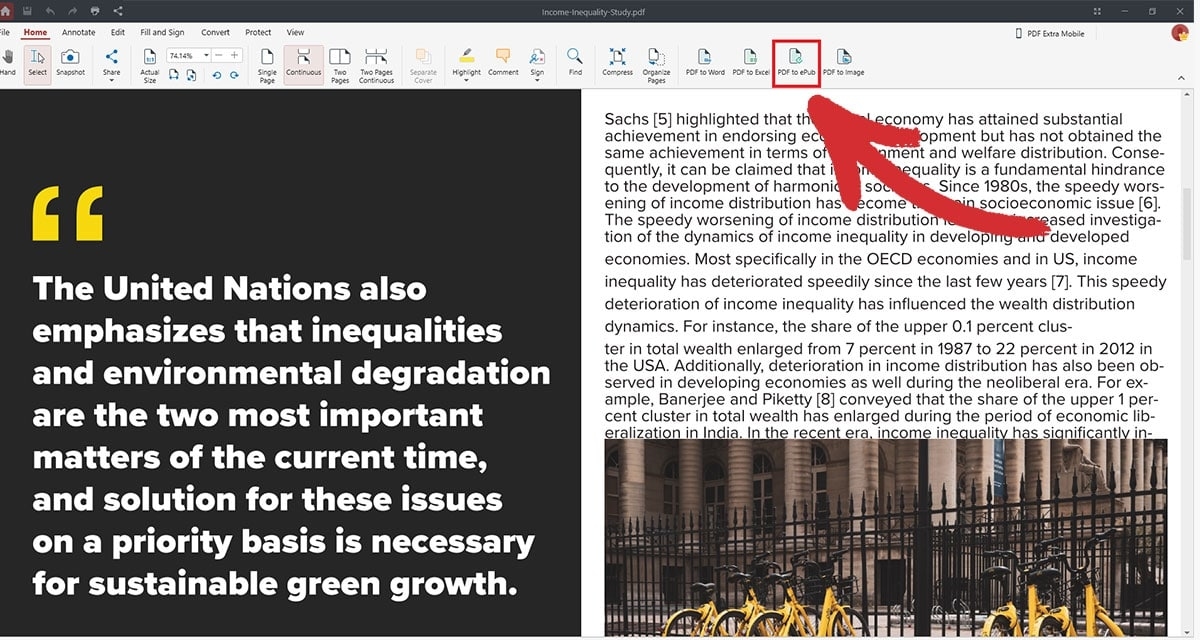Select the Highlight tool
The height and width of the screenshot is (640, 1200).
[466, 60]
